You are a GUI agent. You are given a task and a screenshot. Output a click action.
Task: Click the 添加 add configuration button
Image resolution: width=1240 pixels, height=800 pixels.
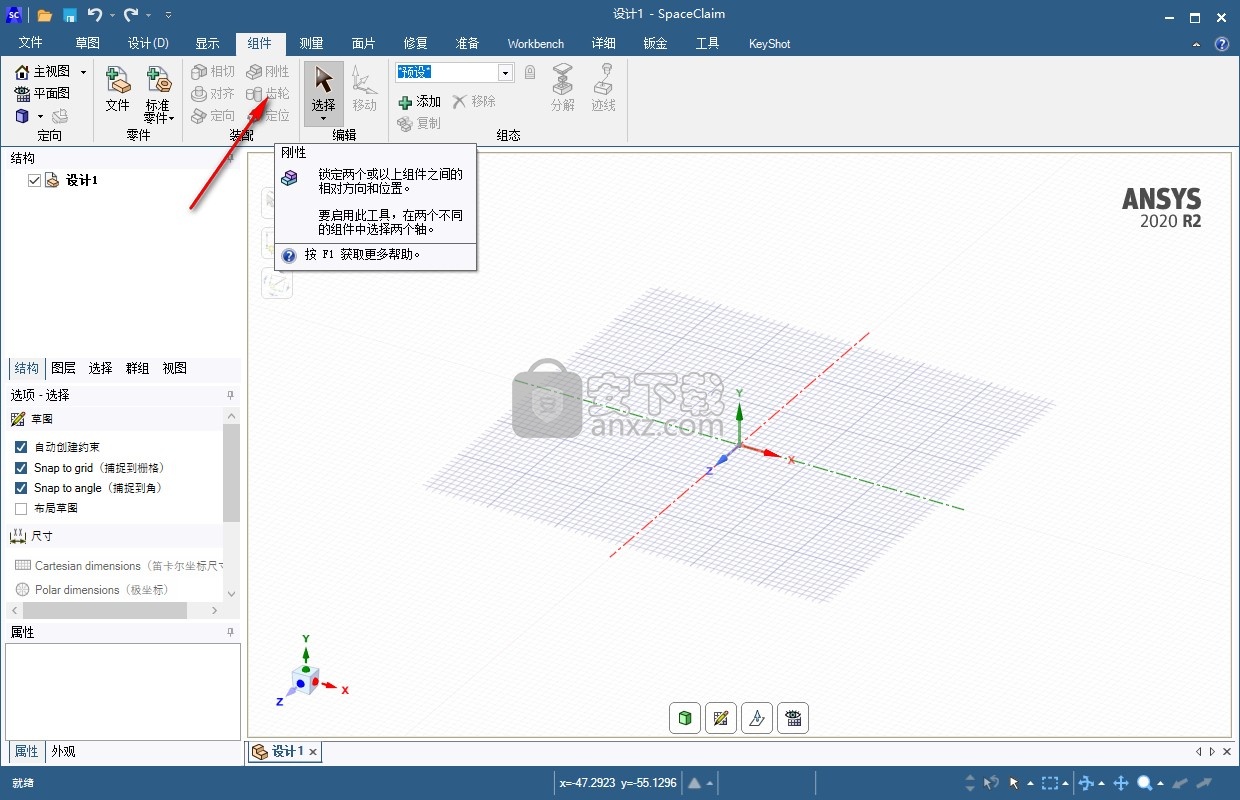[x=419, y=102]
